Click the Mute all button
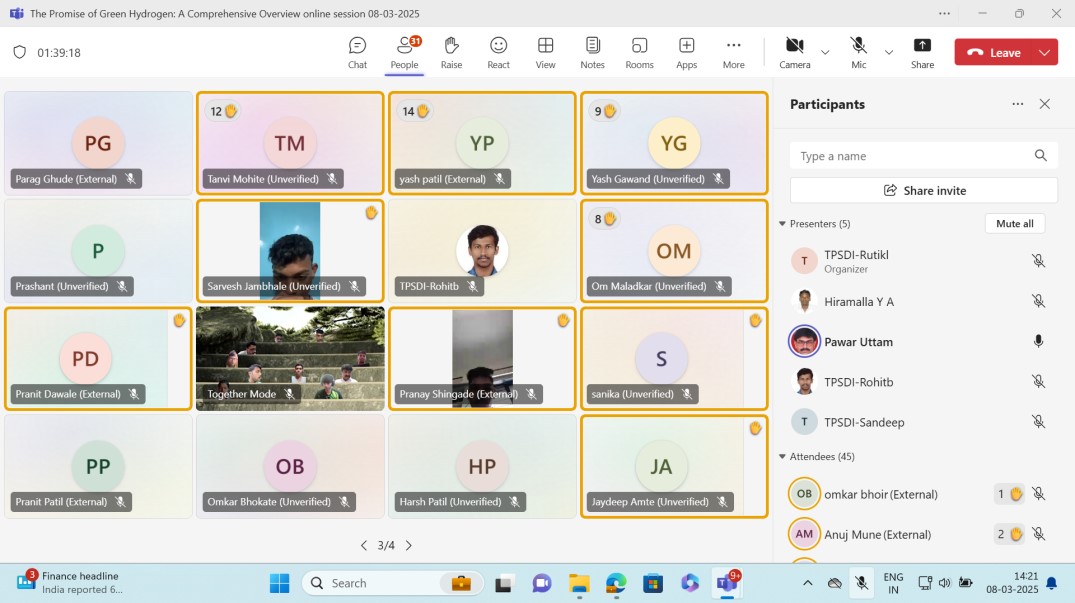This screenshot has height=603, width=1075. [1014, 224]
